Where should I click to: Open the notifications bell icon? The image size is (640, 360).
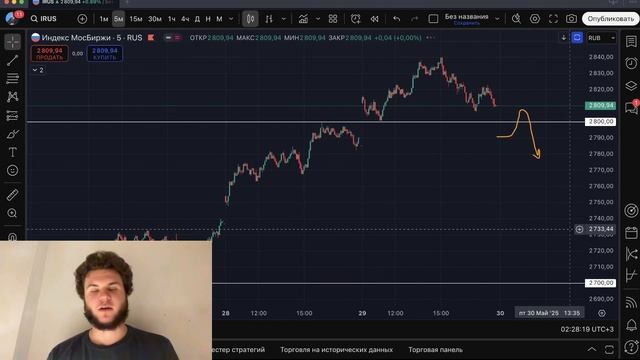pos(631,325)
